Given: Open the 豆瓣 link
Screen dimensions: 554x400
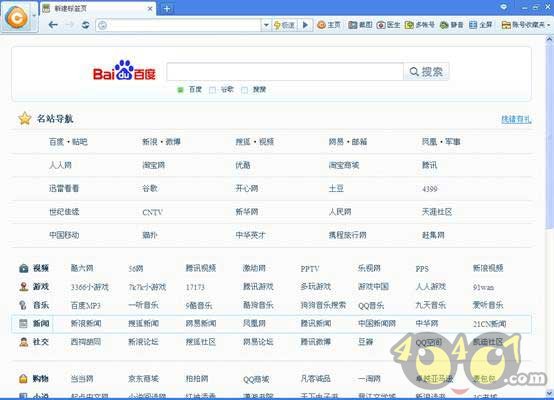Looking at the screenshot, I should [x=366, y=342].
